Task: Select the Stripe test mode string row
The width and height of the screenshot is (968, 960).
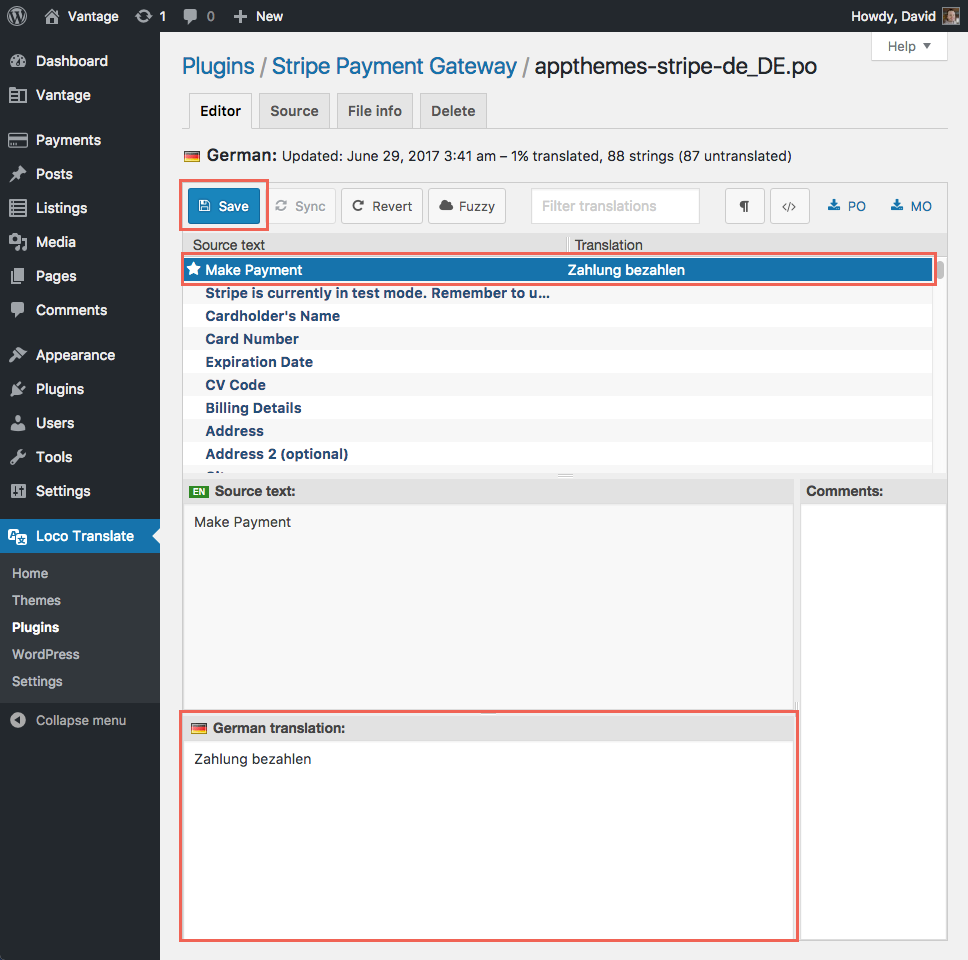Action: 558,293
